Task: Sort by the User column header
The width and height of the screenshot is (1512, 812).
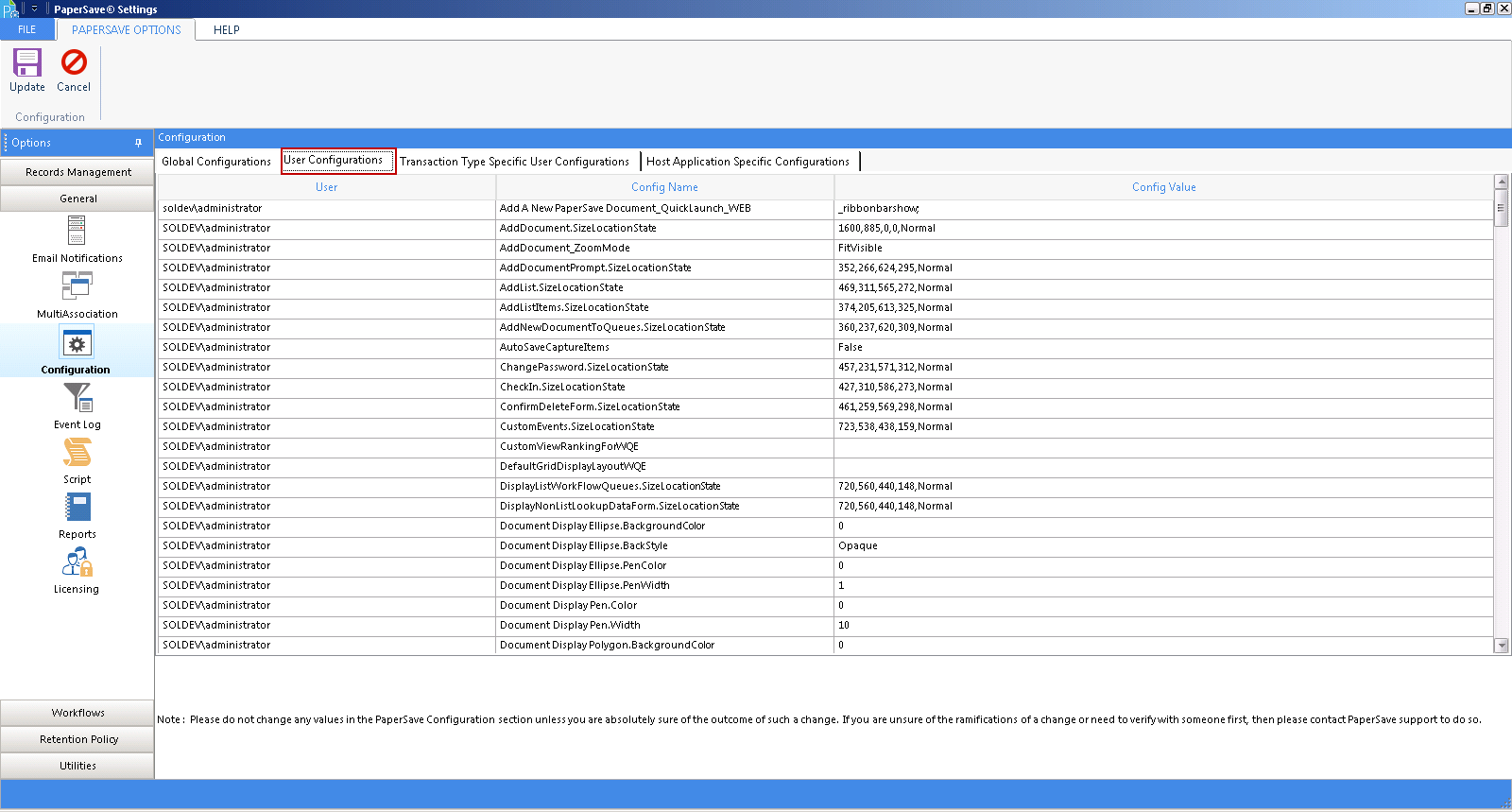Action: [x=327, y=187]
